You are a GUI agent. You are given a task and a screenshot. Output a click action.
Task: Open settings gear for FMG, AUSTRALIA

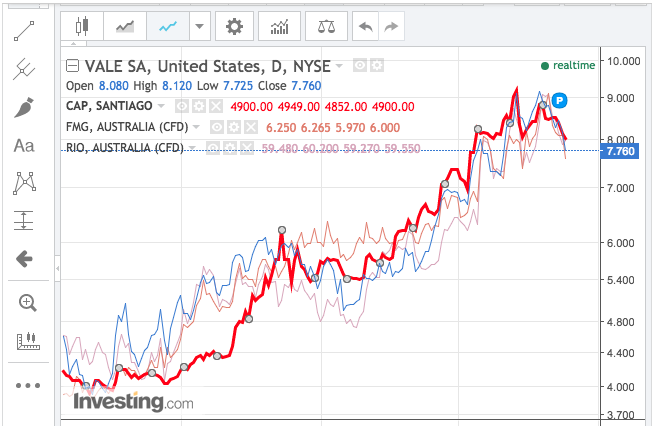click(234, 127)
